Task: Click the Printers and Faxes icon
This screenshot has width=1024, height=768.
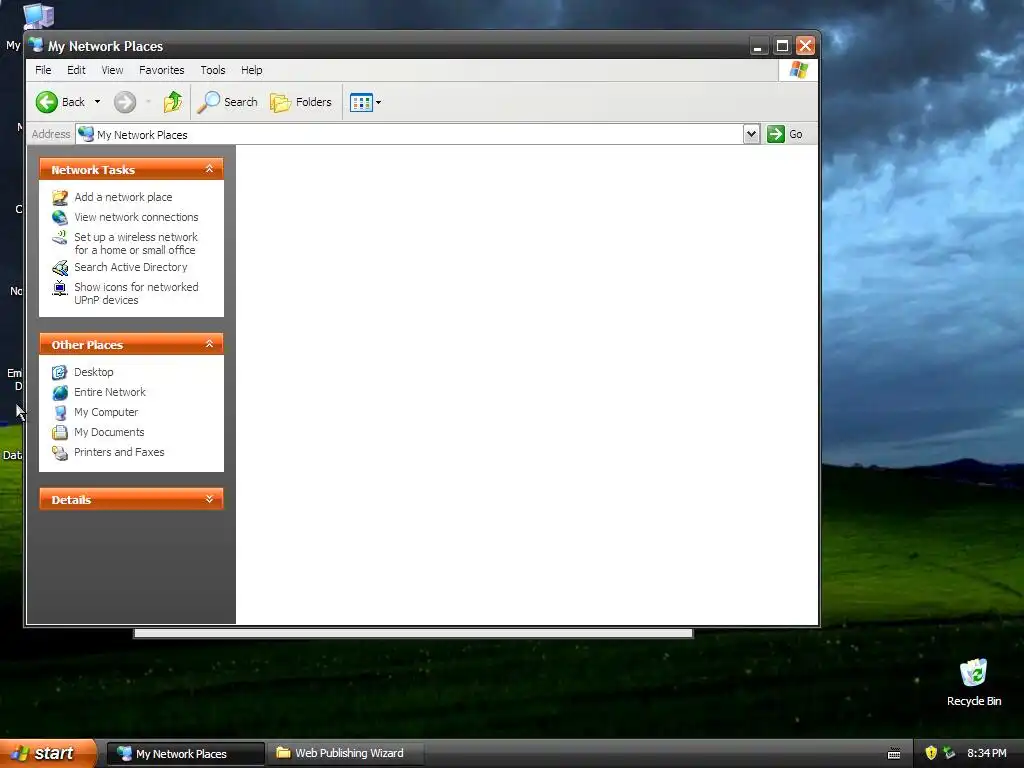Action: (60, 453)
